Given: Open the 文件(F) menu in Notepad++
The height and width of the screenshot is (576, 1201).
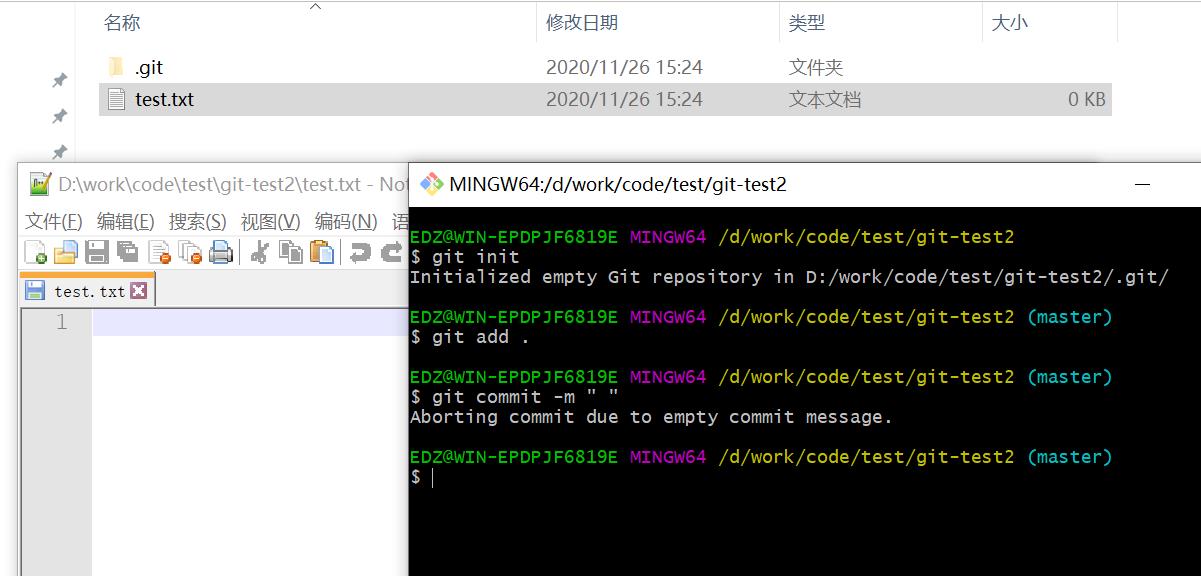Looking at the screenshot, I should pyautogui.click(x=54, y=221).
